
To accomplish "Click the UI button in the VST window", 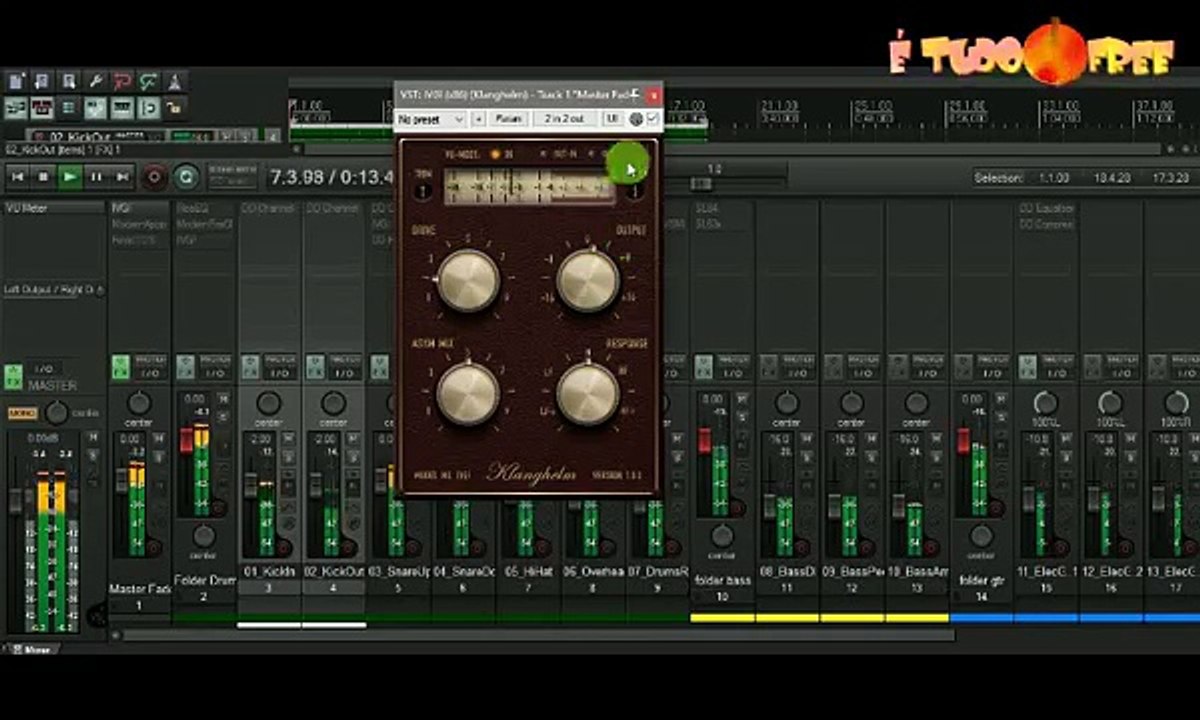I will tap(612, 119).
